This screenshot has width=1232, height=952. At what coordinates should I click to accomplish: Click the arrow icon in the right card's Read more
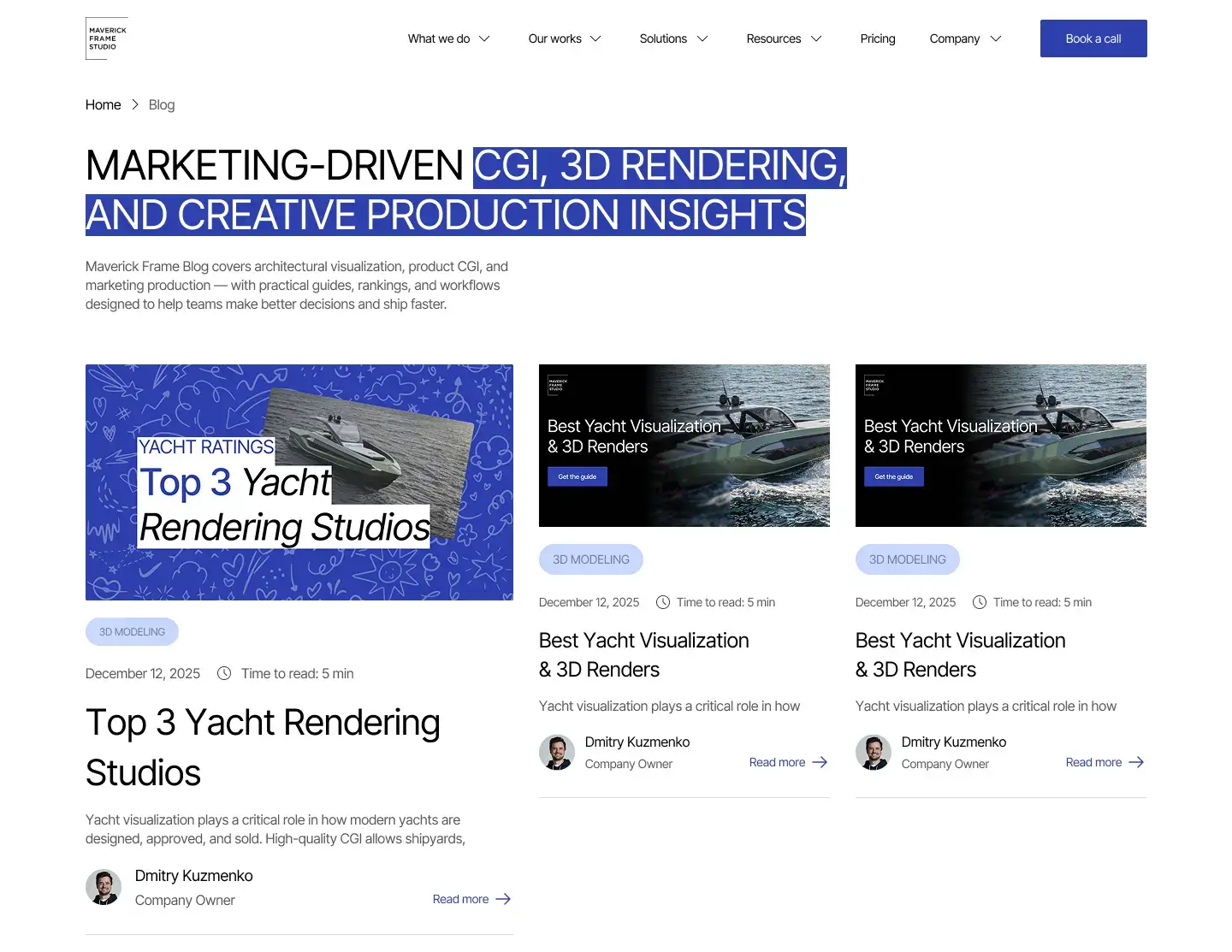1136,762
